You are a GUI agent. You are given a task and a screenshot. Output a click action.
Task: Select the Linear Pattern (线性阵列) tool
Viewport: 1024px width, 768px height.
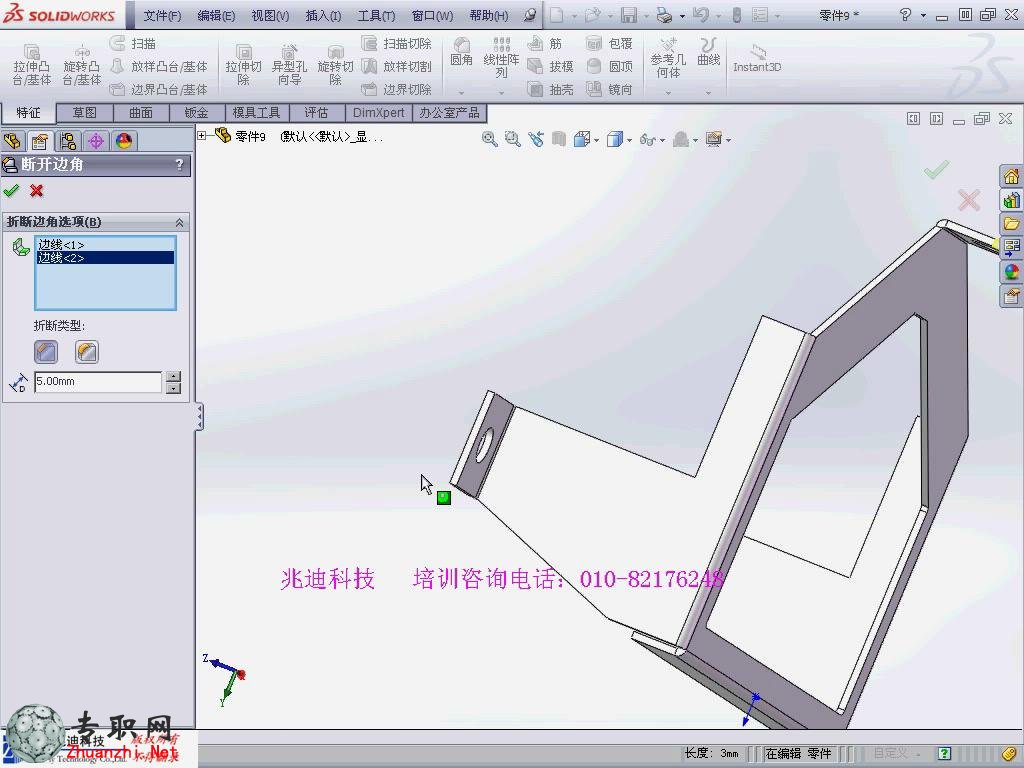[501, 57]
